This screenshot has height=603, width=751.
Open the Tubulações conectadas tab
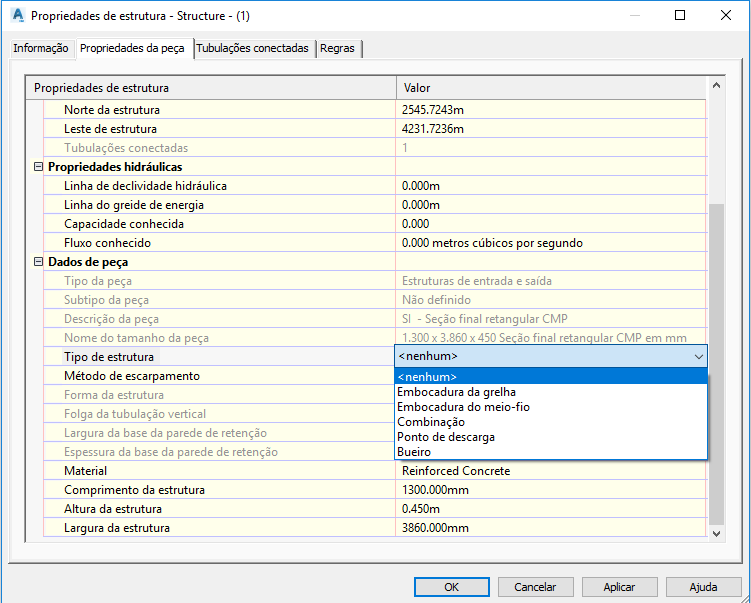tap(252, 48)
